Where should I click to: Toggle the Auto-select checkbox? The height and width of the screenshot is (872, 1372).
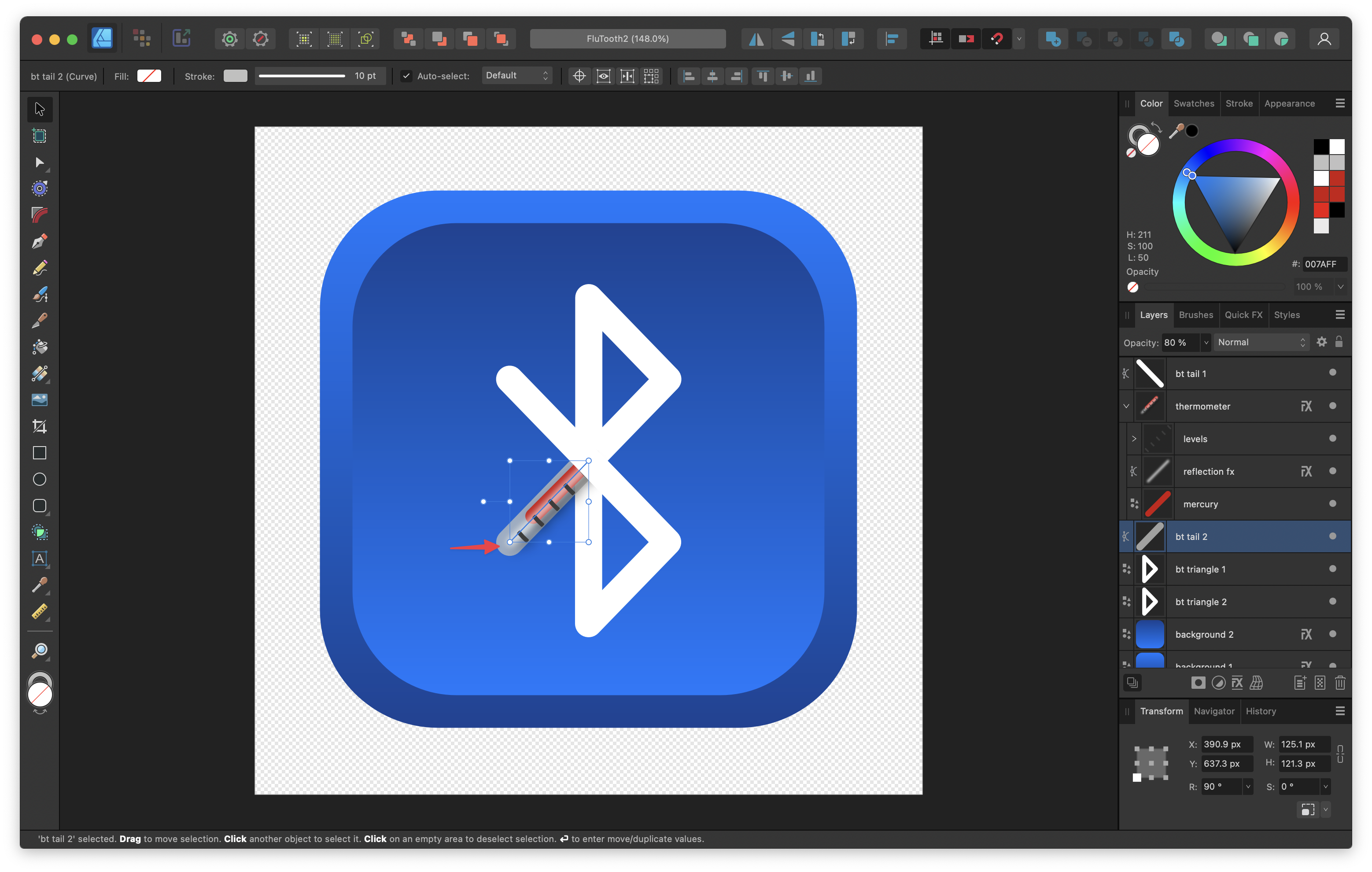click(x=406, y=76)
